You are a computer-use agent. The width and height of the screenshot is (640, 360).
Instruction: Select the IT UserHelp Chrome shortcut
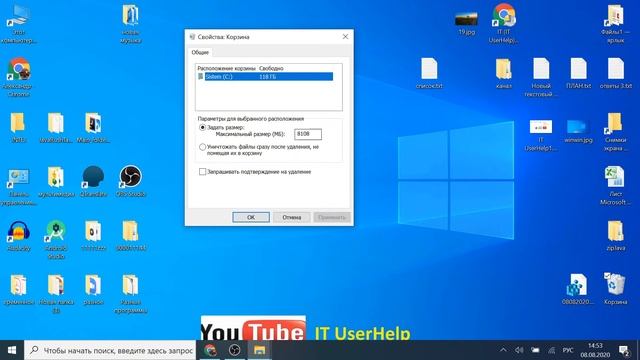504,24
